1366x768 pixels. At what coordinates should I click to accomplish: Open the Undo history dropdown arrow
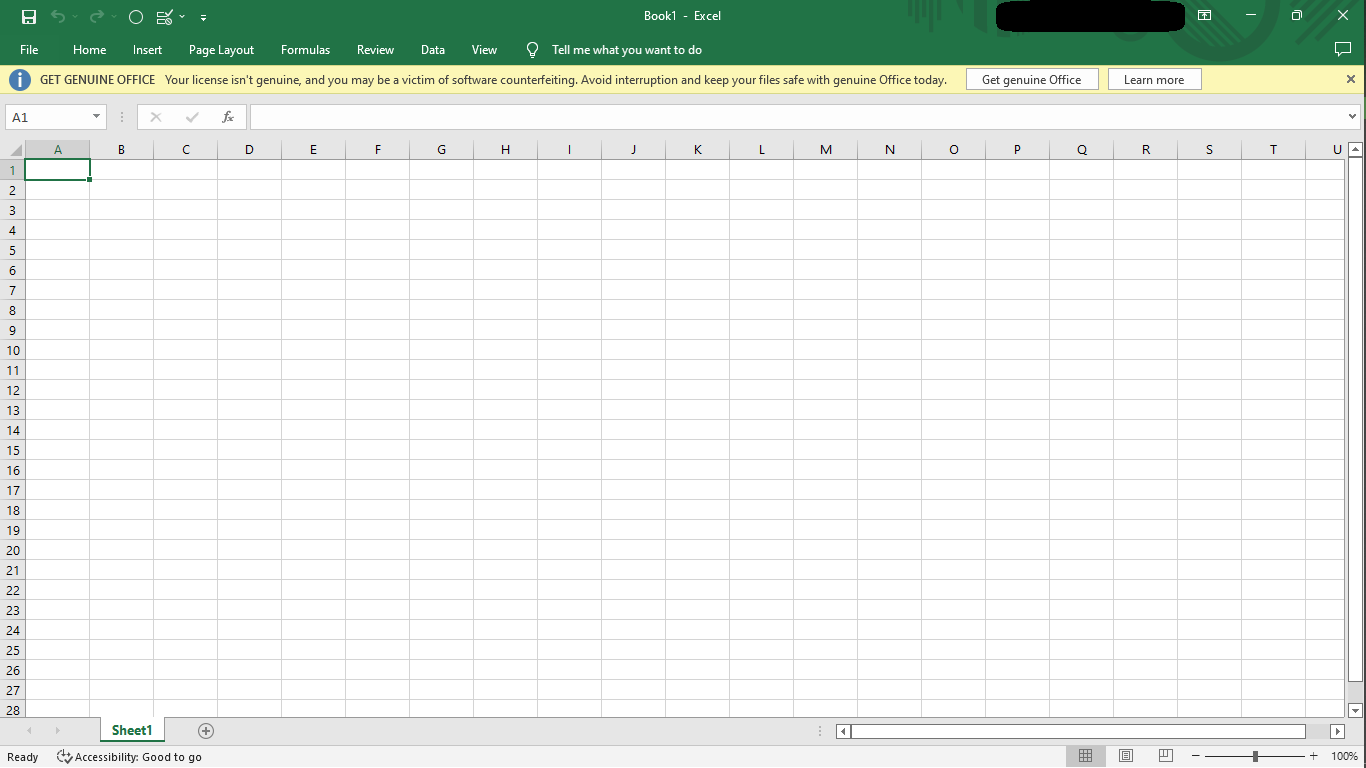pos(75,17)
